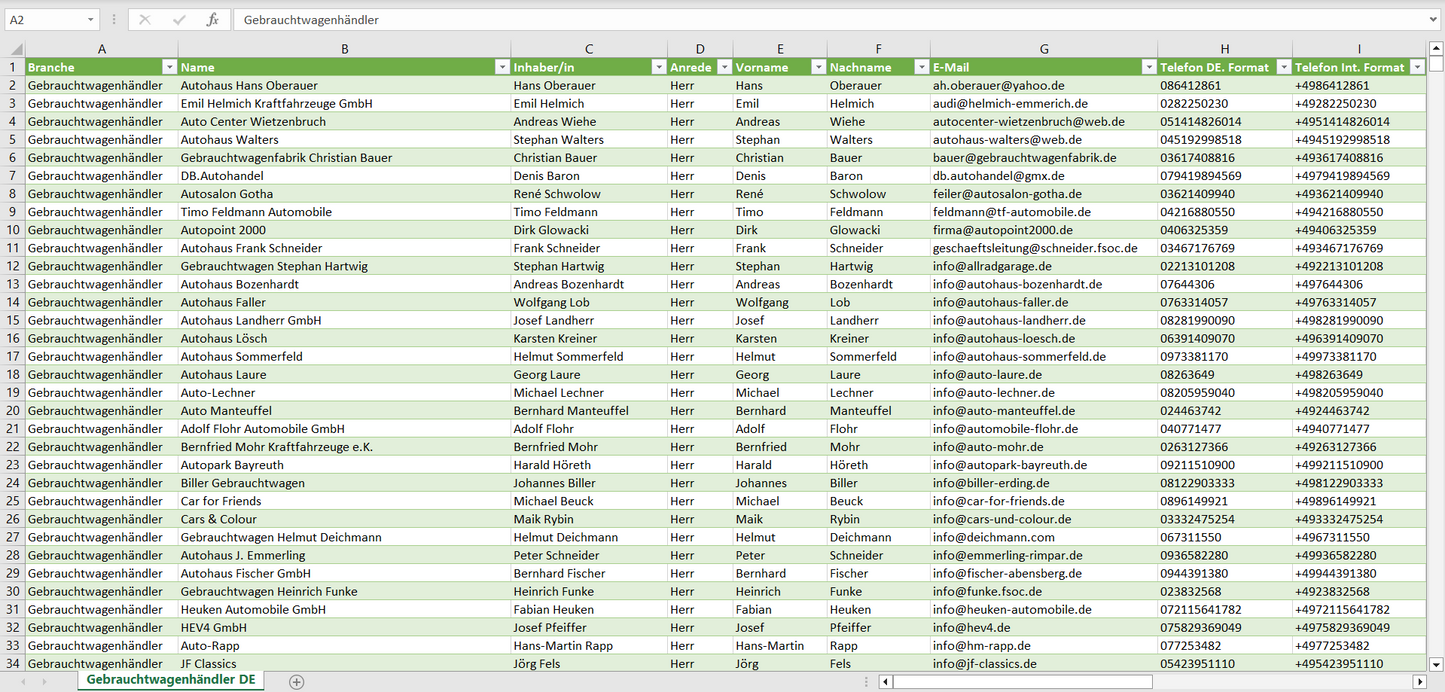Select column G header
This screenshot has height=692, width=1445.
[x=1043, y=49]
